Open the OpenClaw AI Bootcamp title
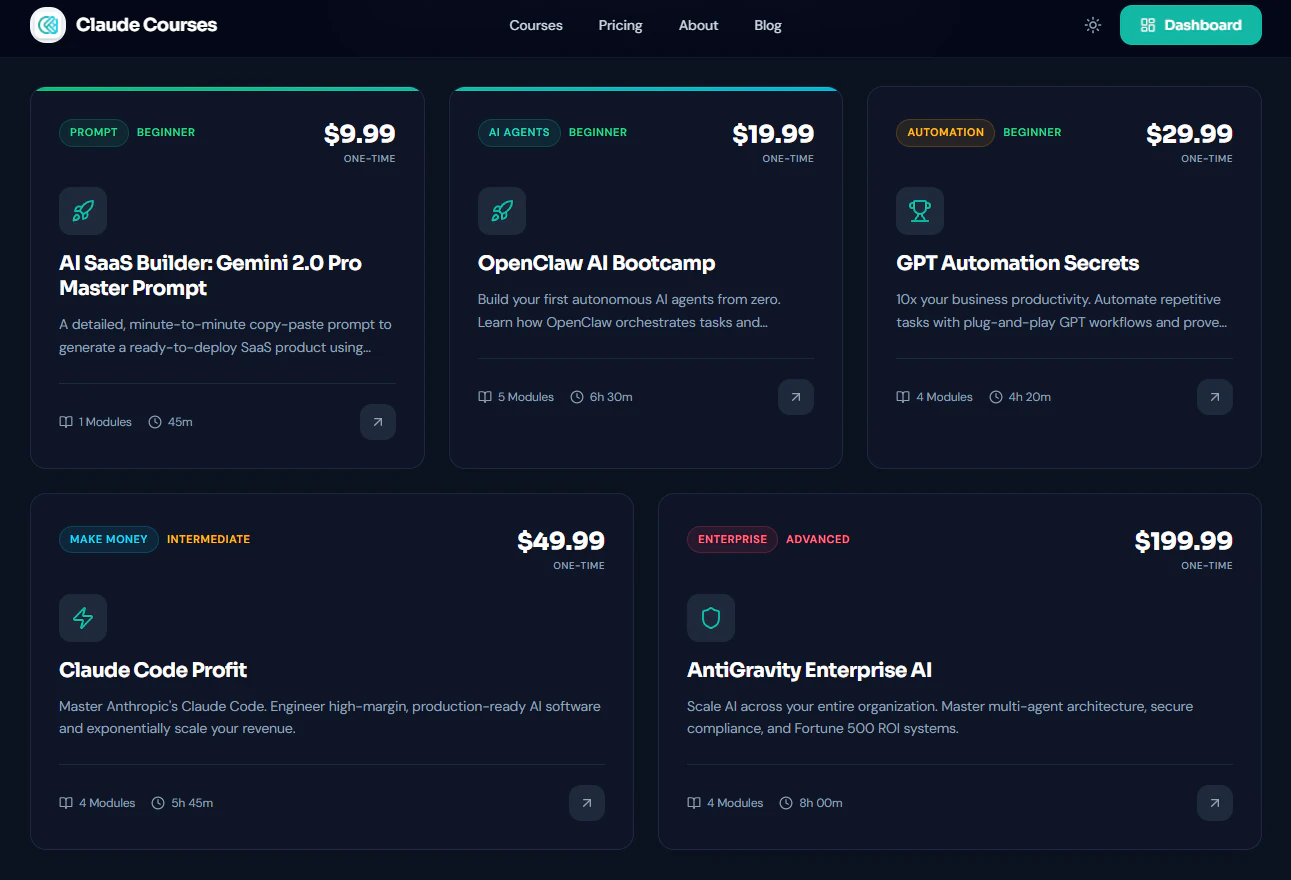Viewport: 1291px width, 880px height. click(597, 263)
